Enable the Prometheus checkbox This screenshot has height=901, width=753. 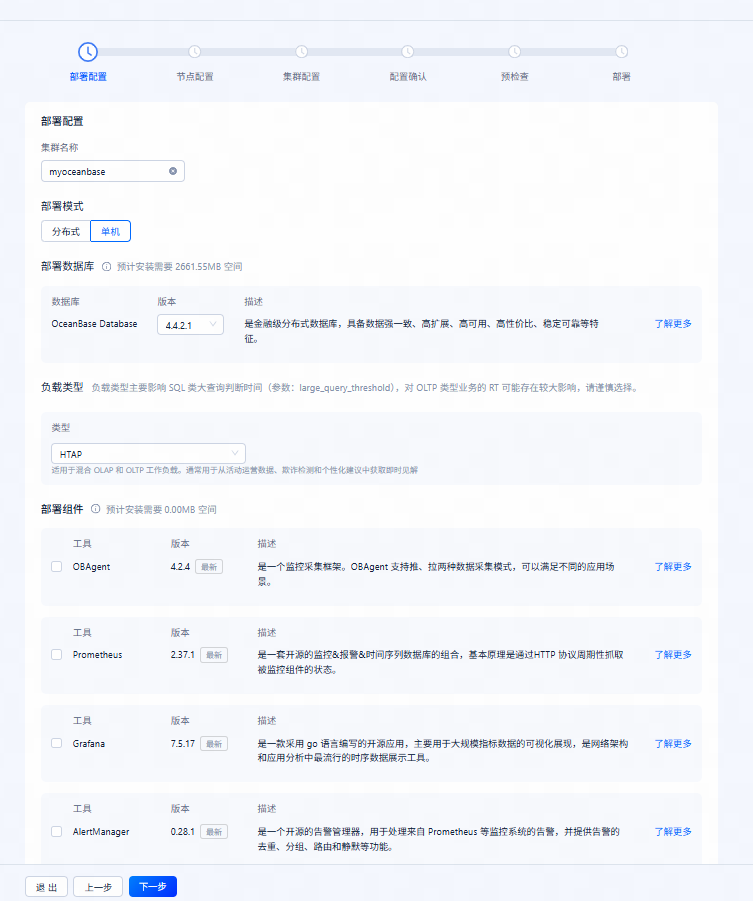point(56,654)
